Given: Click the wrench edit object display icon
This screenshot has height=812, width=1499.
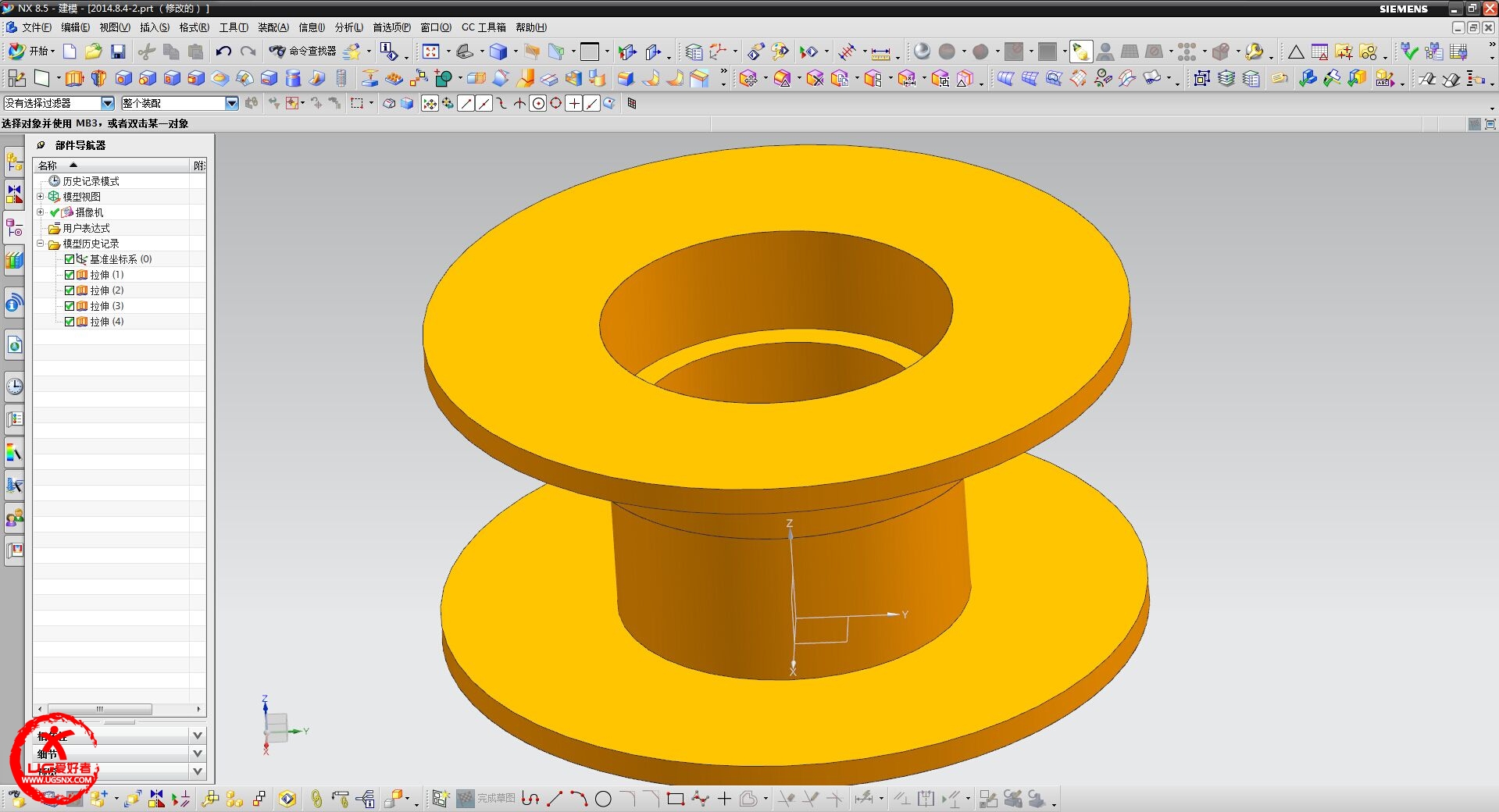Looking at the screenshot, I should pyautogui.click(x=1254, y=52).
